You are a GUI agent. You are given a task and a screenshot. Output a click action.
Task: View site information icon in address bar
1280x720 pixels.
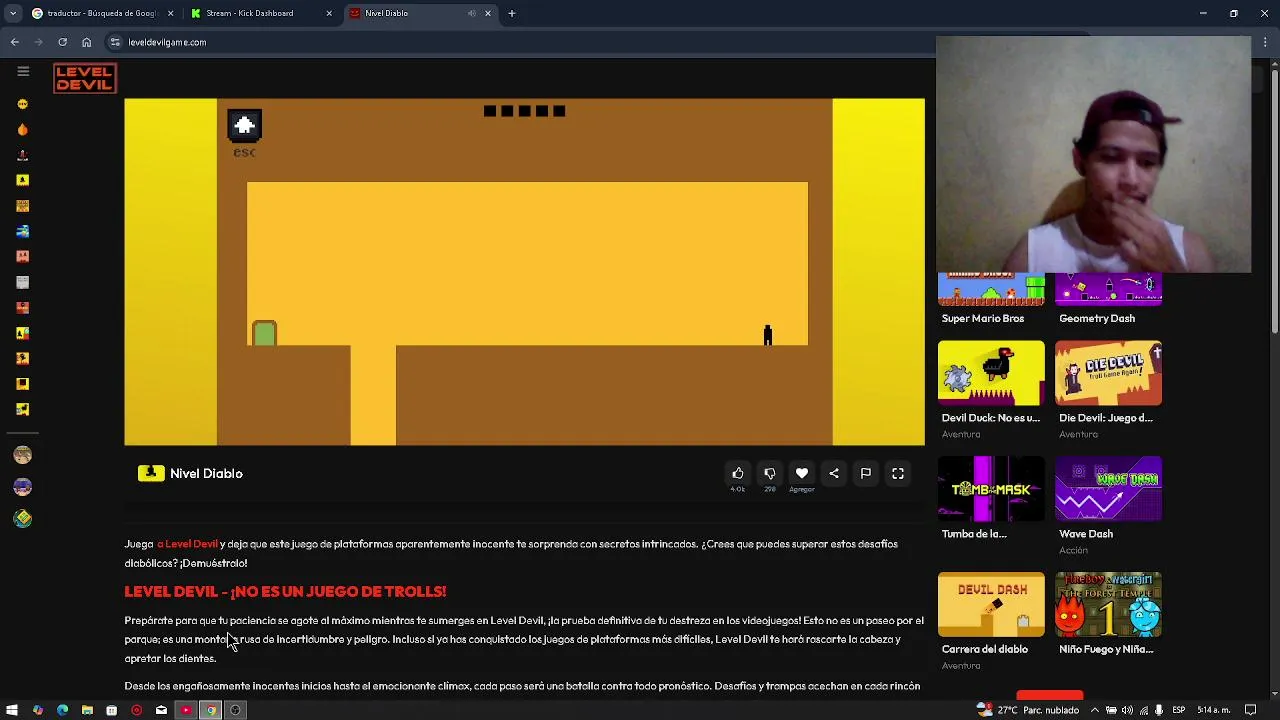click(x=115, y=42)
